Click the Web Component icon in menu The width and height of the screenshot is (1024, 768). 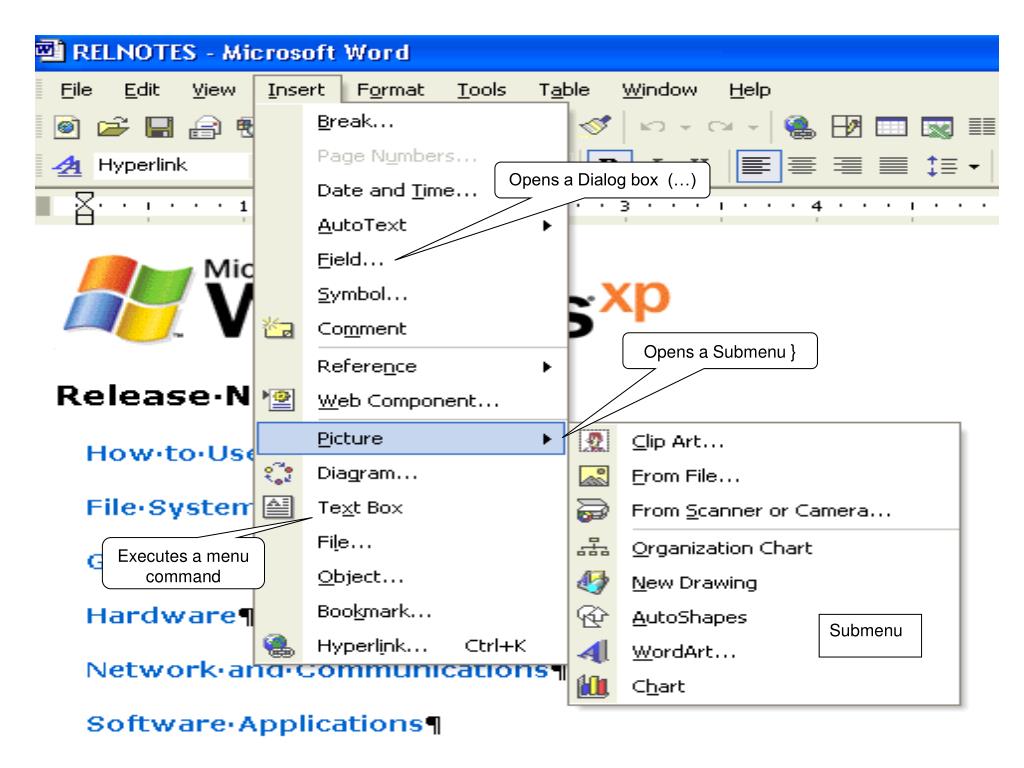pos(280,399)
